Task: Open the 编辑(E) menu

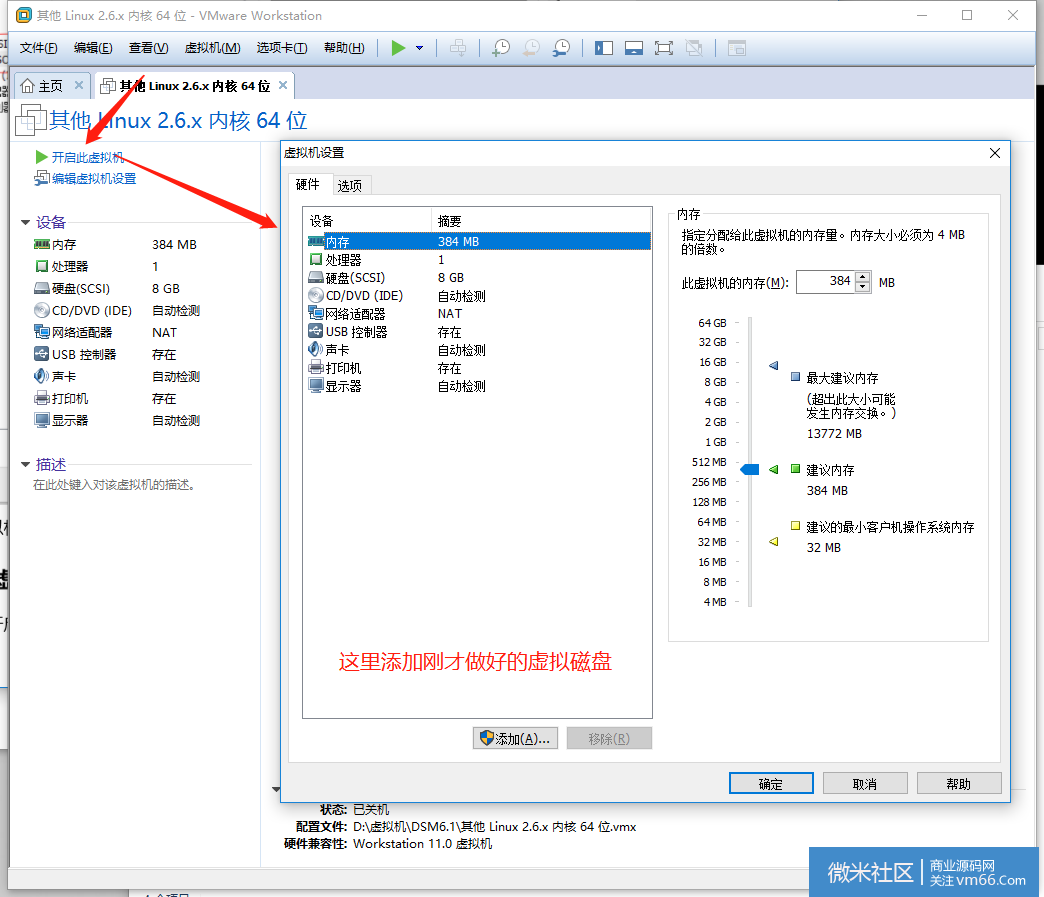Action: pos(93,48)
